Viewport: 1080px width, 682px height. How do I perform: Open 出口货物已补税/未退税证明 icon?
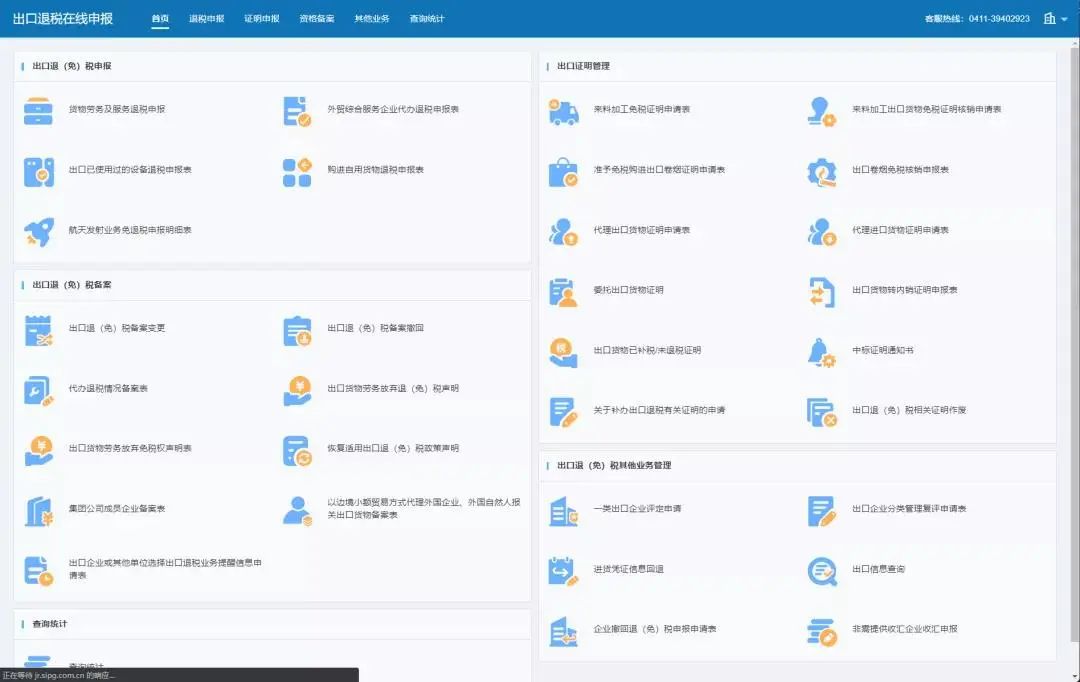[x=563, y=352]
